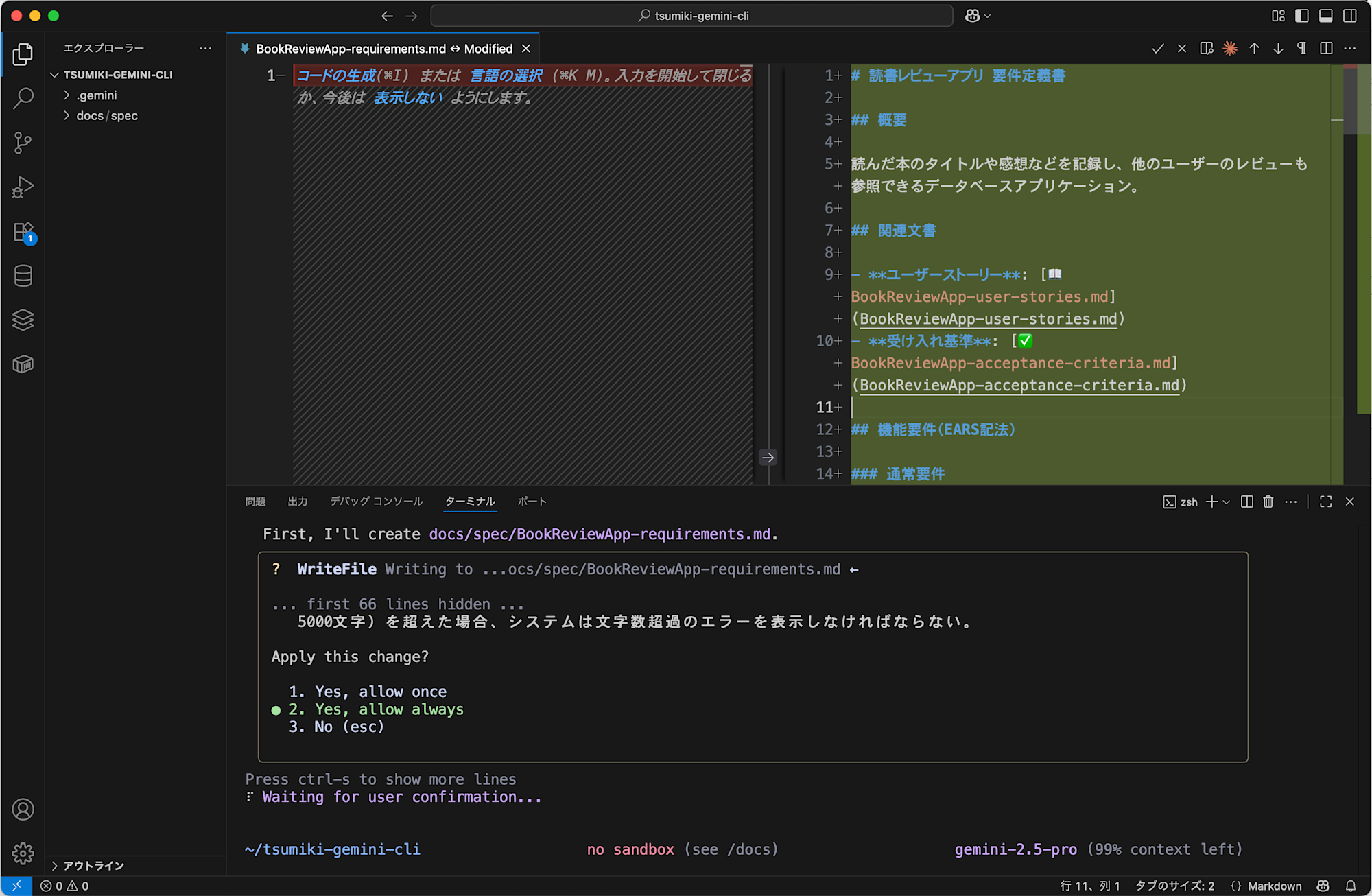The image size is (1372, 896).
Task: Switch to the デバッグ コンソール tab
Action: [377, 502]
